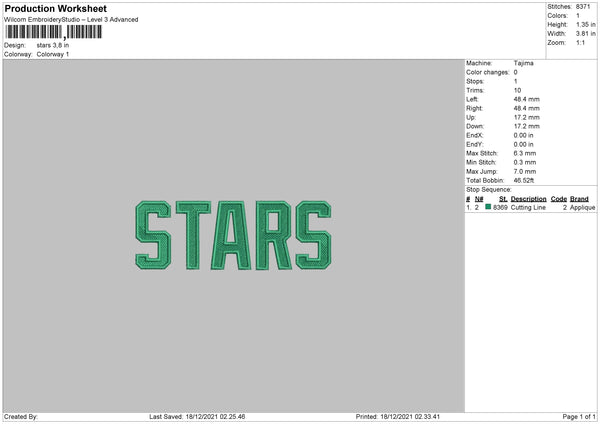
Task: Click the 'Description' column header
Action: pyautogui.click(x=528, y=199)
